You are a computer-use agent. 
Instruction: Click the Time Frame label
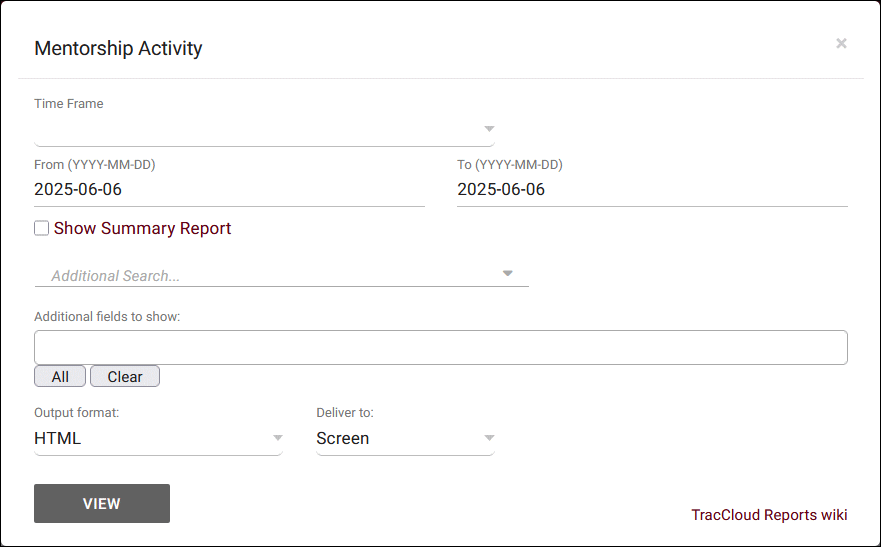[x=69, y=103]
